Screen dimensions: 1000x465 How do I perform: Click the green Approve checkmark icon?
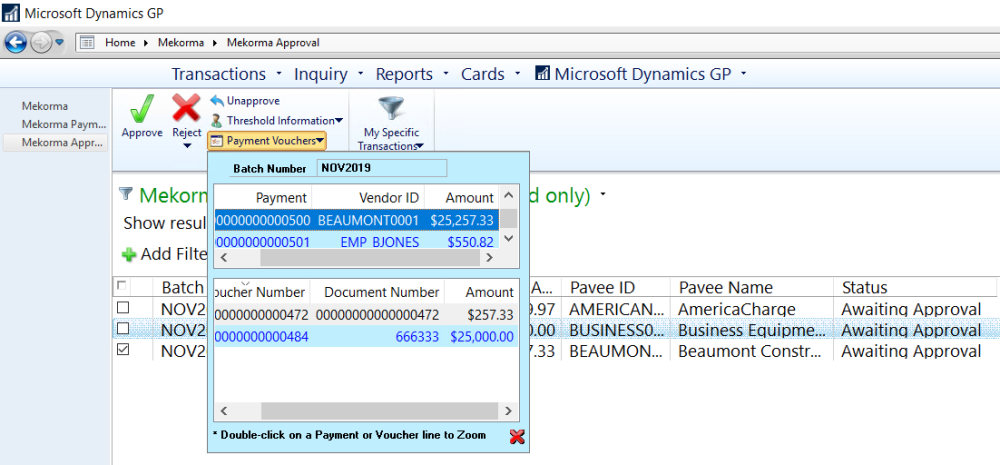[142, 108]
